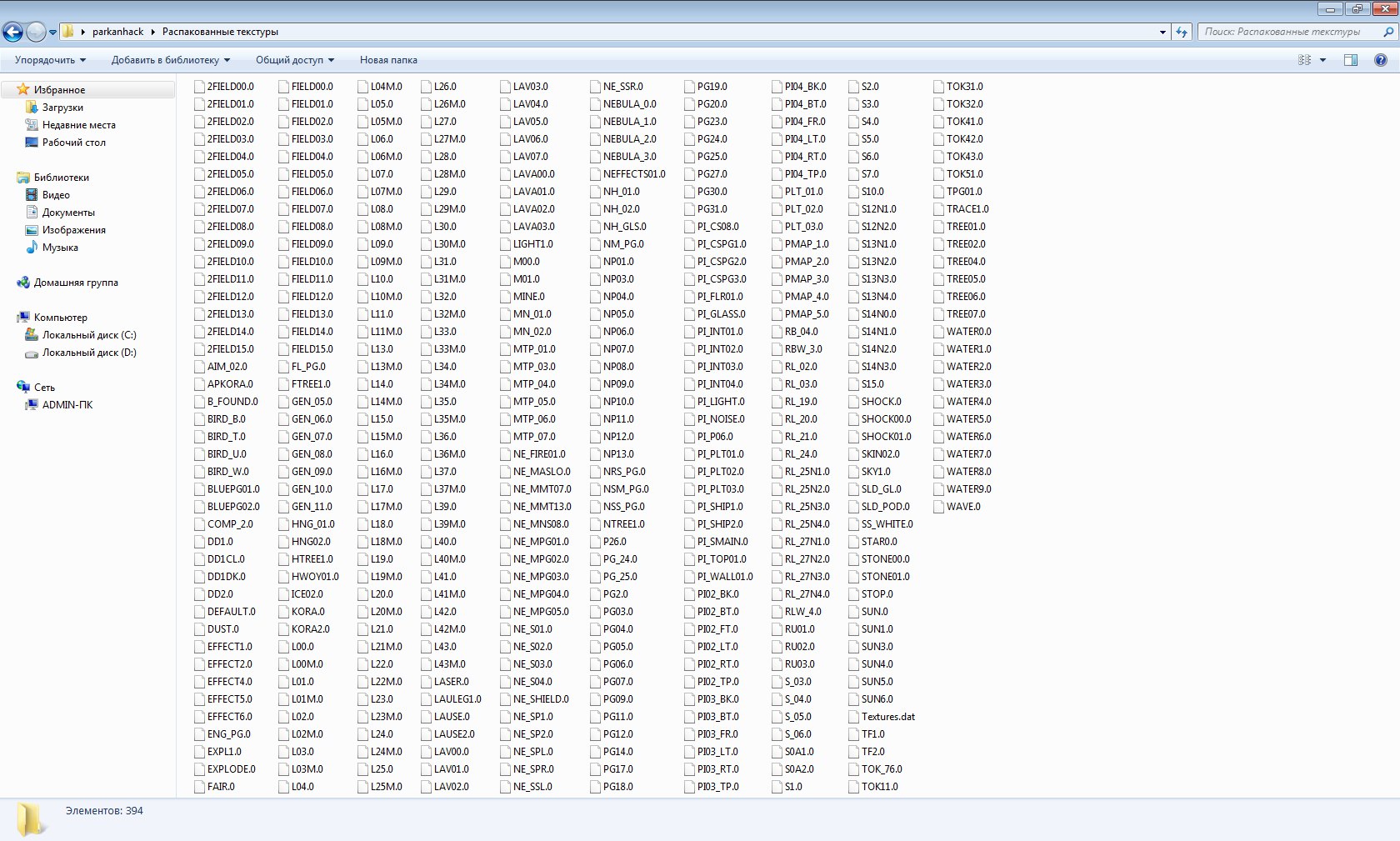Image resolution: width=1400 pixels, height=841 pixels.
Task: Open ADMIN-ПК under Сеть
Action: 67,405
